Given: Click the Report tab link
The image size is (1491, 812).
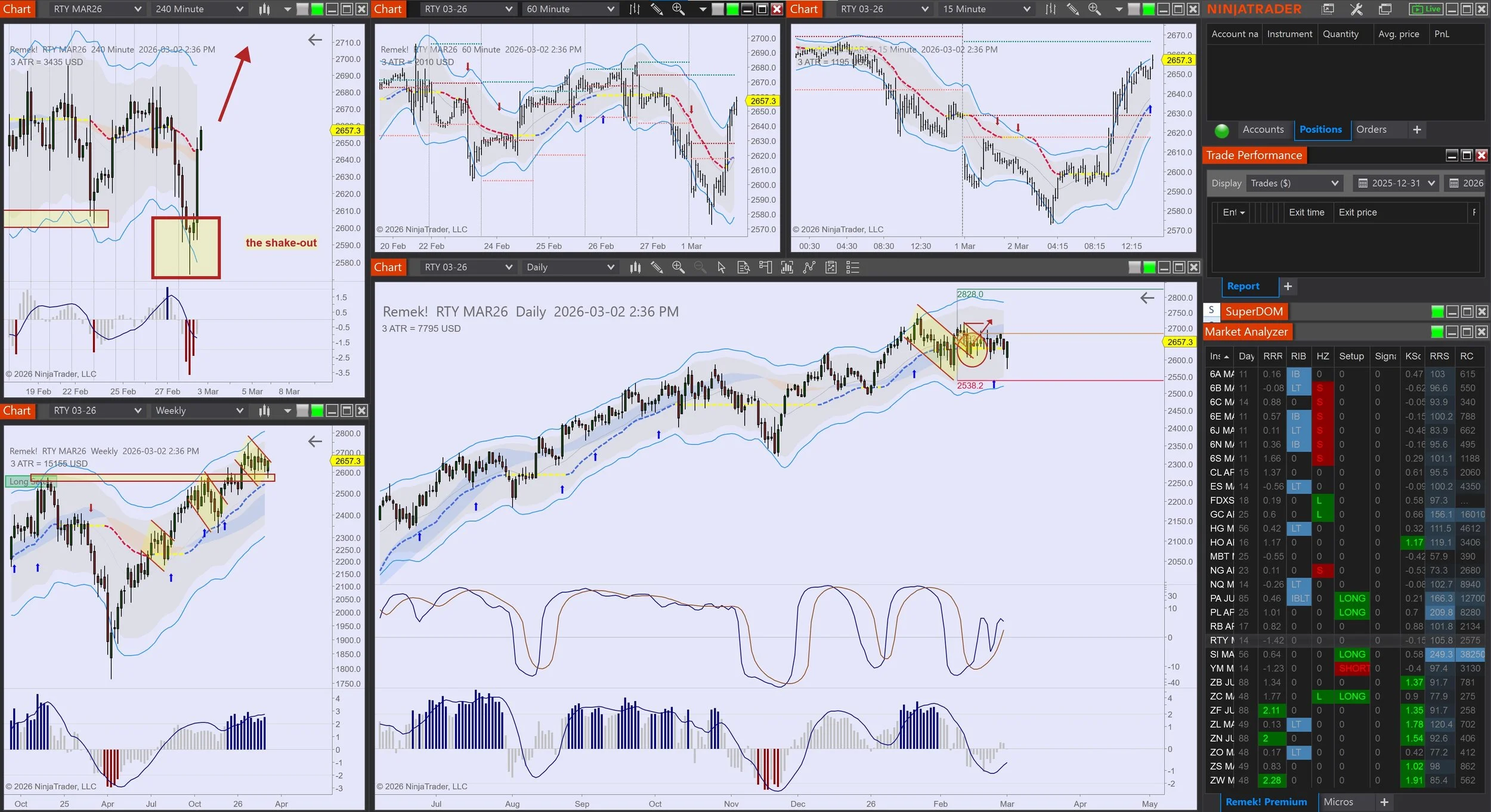Looking at the screenshot, I should 1243,286.
